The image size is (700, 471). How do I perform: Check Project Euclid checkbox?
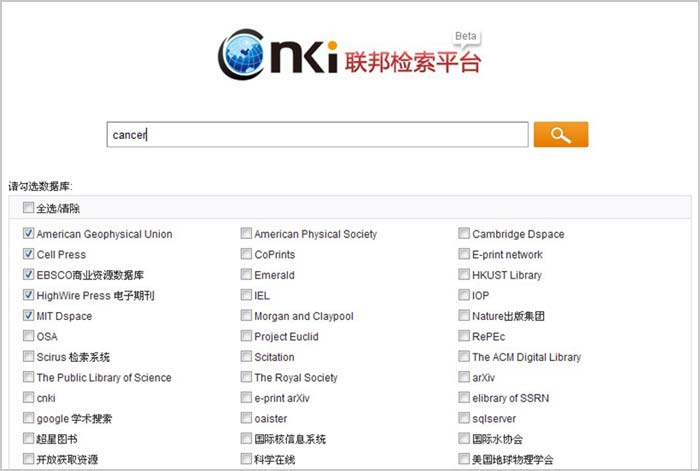(246, 336)
